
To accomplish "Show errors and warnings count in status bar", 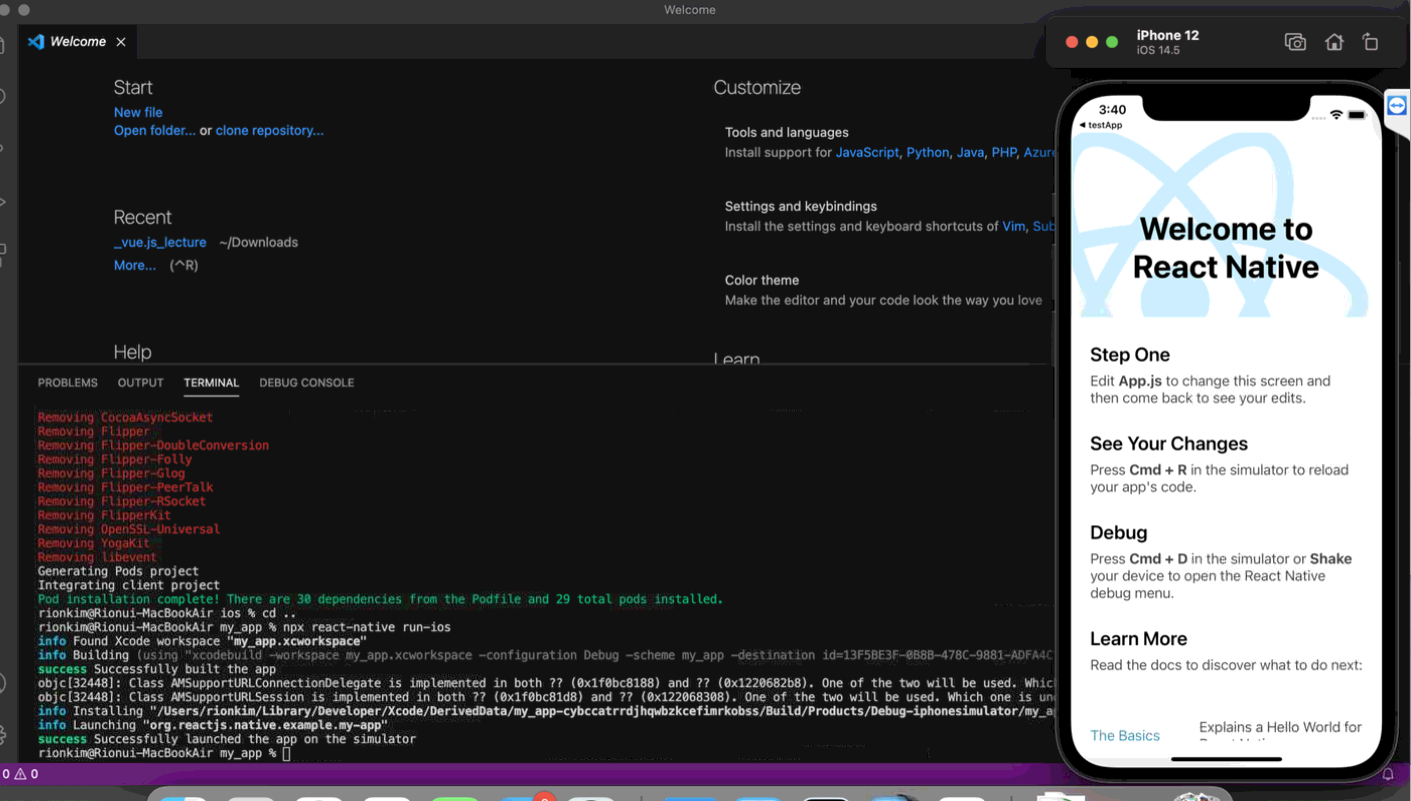I will coord(20,774).
